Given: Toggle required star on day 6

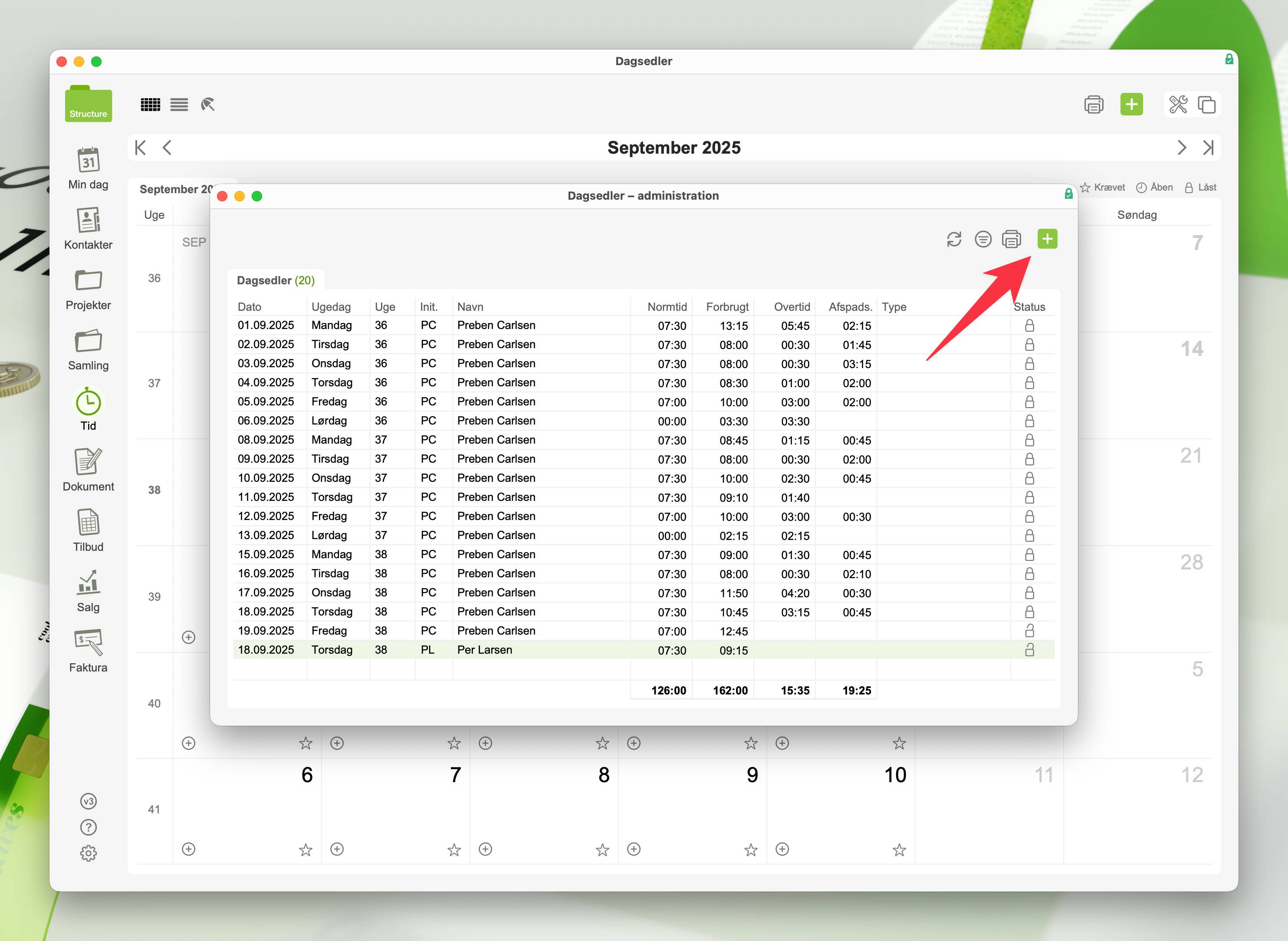Looking at the screenshot, I should click(306, 850).
